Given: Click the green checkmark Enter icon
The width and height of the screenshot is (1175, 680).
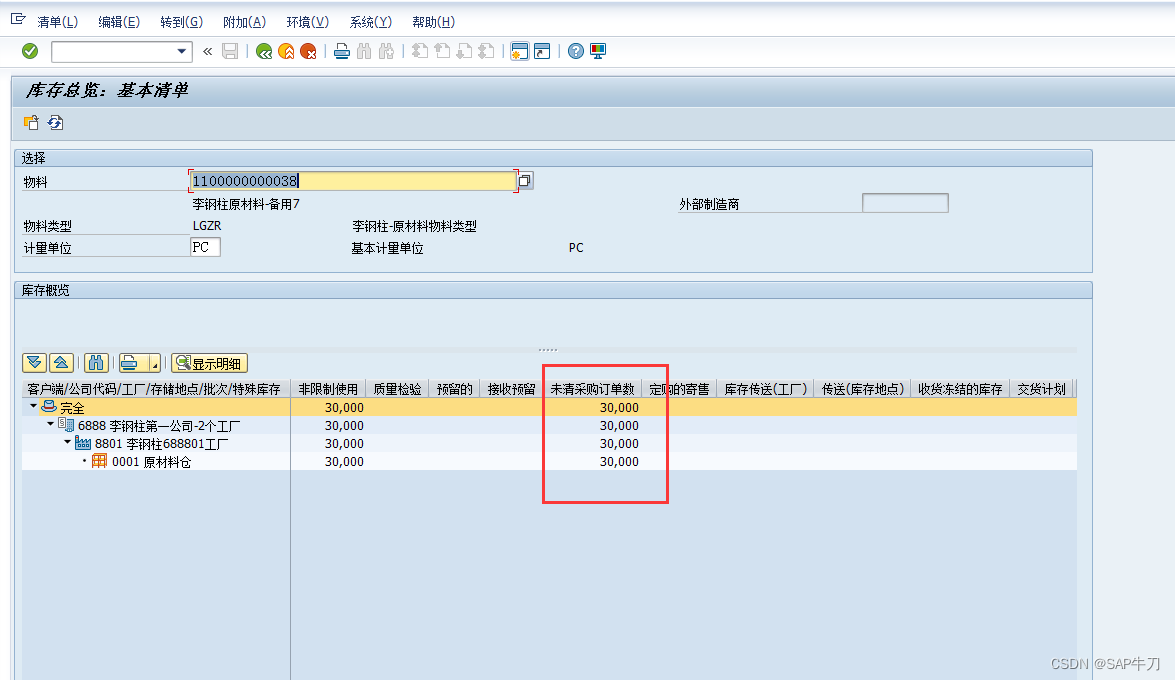Looking at the screenshot, I should [30, 51].
